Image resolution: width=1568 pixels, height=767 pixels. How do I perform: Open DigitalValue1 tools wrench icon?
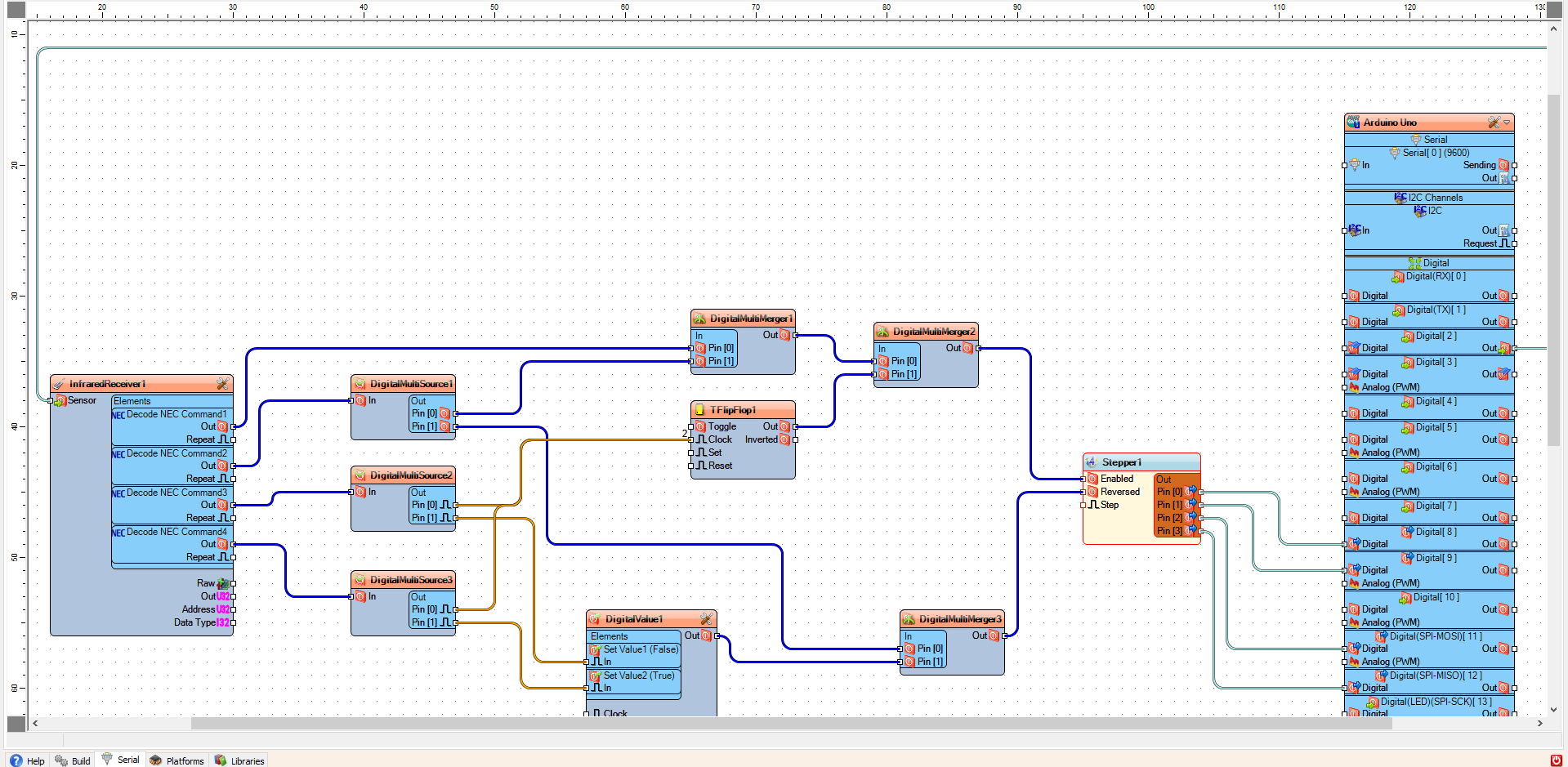coord(706,619)
